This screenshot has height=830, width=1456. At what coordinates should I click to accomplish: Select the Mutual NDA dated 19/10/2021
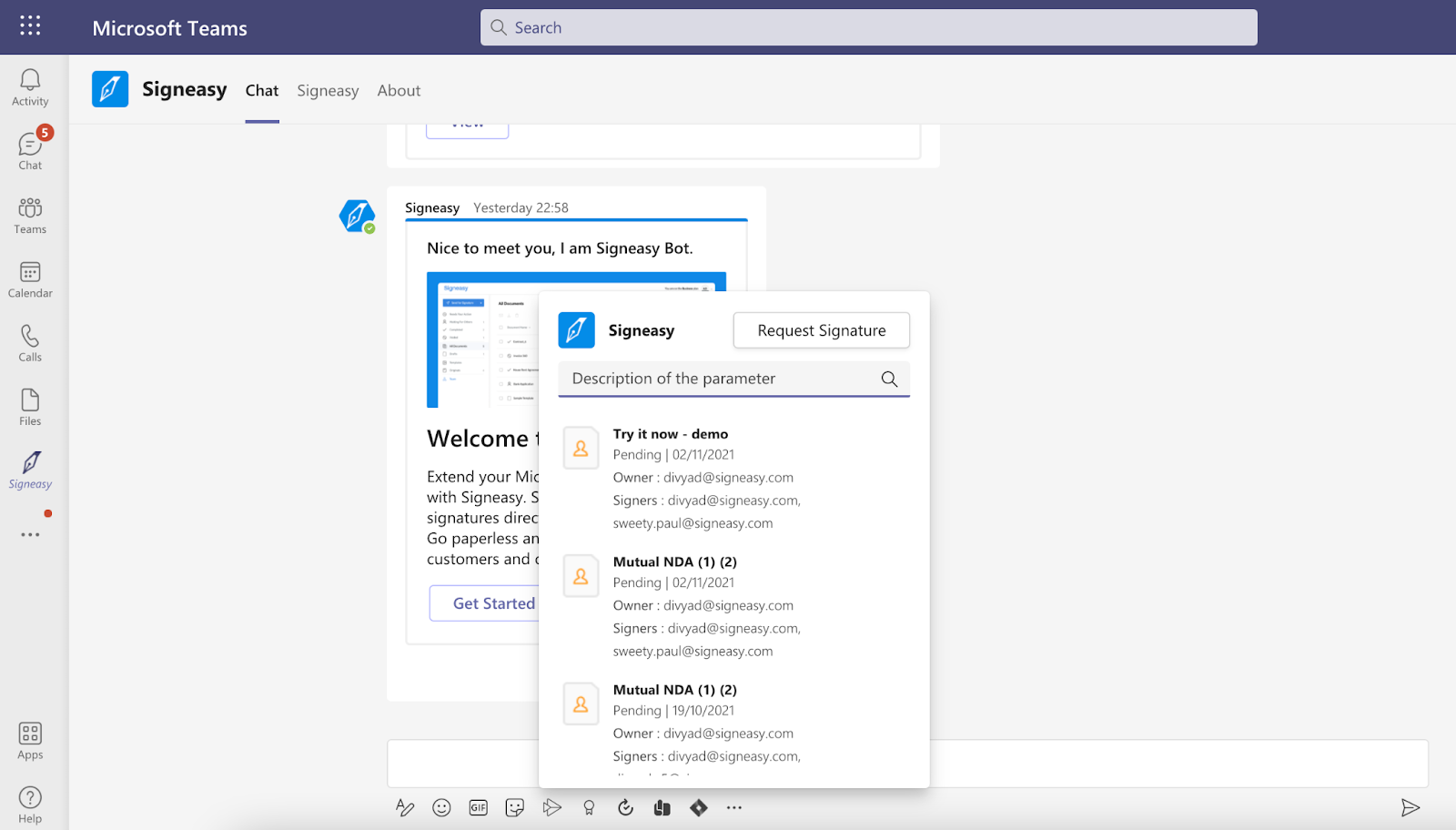pos(733,731)
